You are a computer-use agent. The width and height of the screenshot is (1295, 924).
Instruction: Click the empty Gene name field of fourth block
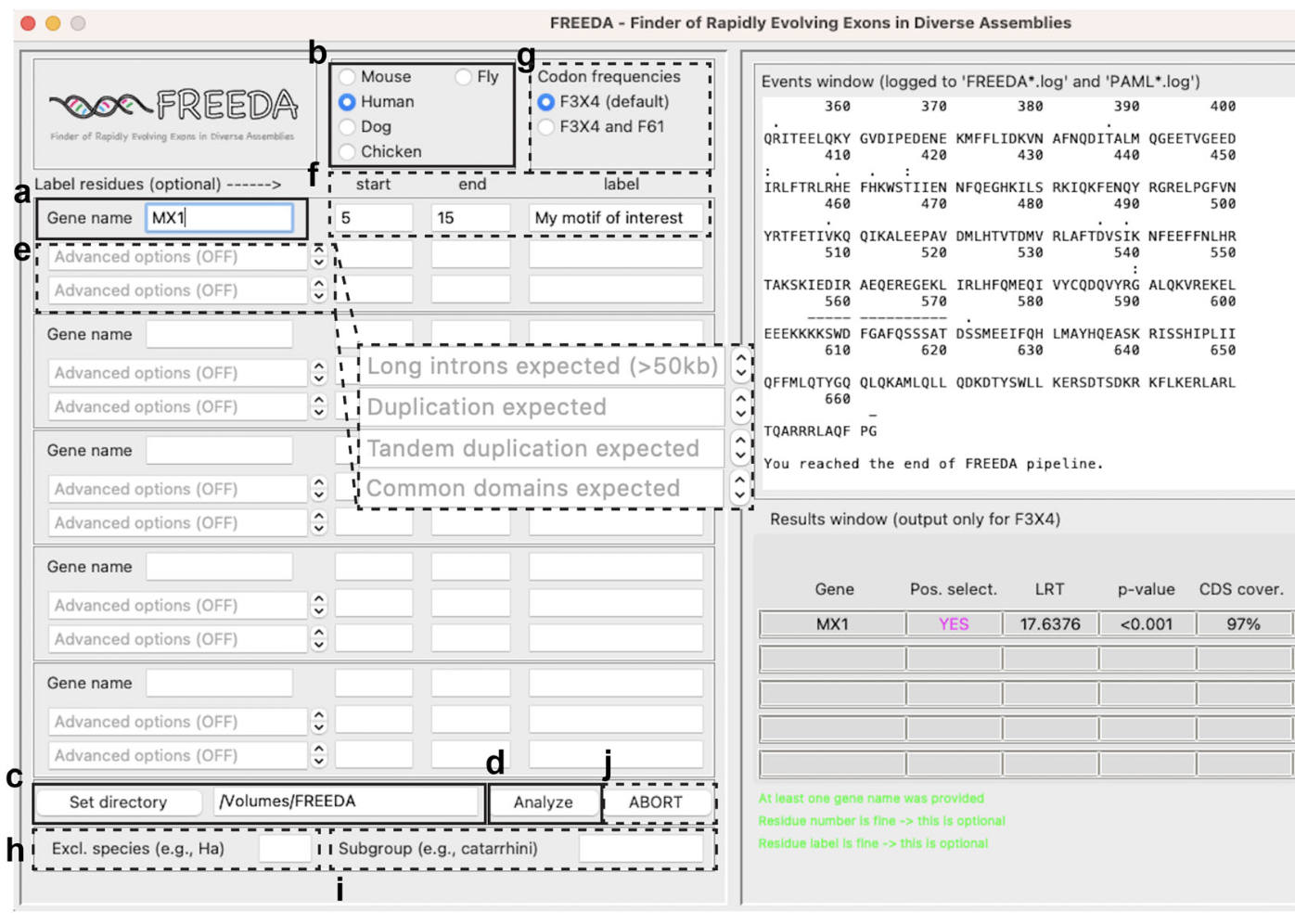click(219, 566)
